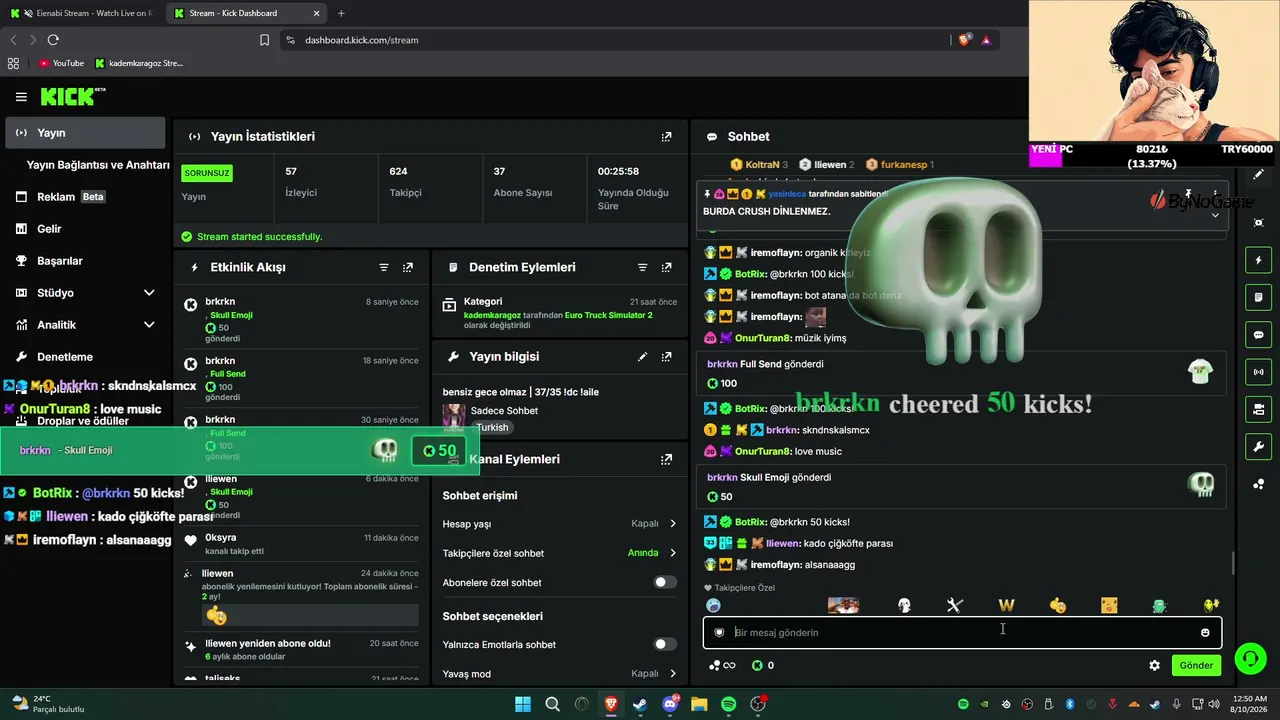Image resolution: width=1280 pixels, height=720 pixels.
Task: Click the green headset support button
Action: pos(1250,658)
